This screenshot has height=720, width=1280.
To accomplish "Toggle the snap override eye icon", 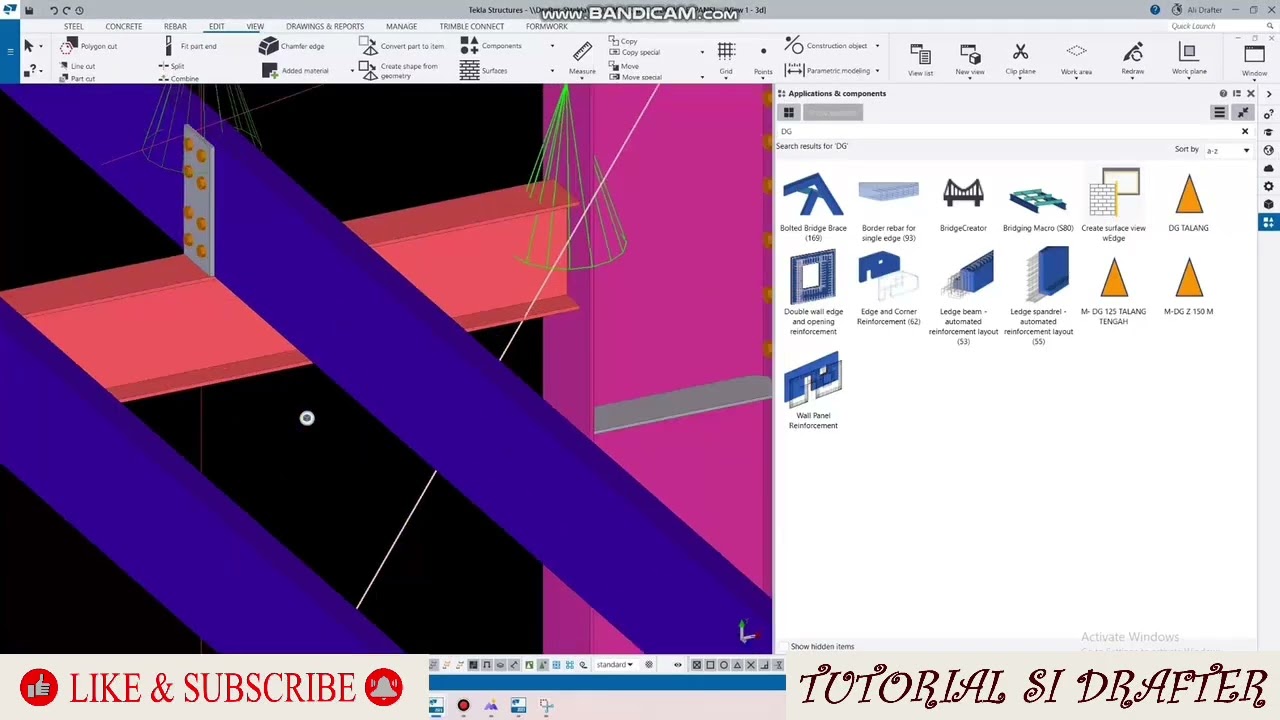I will tap(678, 665).
